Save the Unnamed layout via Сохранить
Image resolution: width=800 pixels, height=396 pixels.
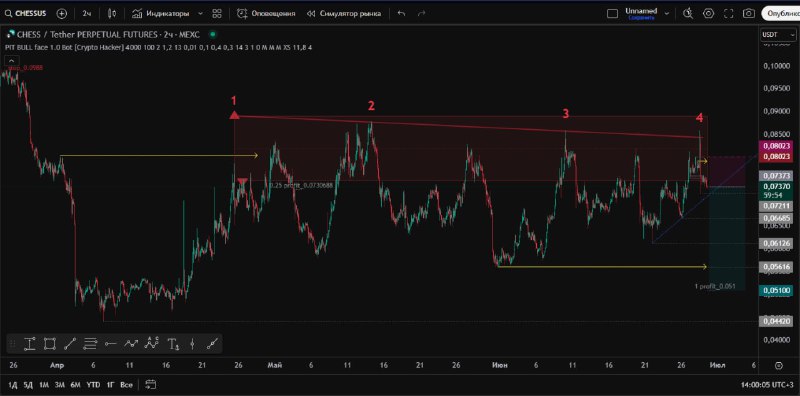click(641, 17)
